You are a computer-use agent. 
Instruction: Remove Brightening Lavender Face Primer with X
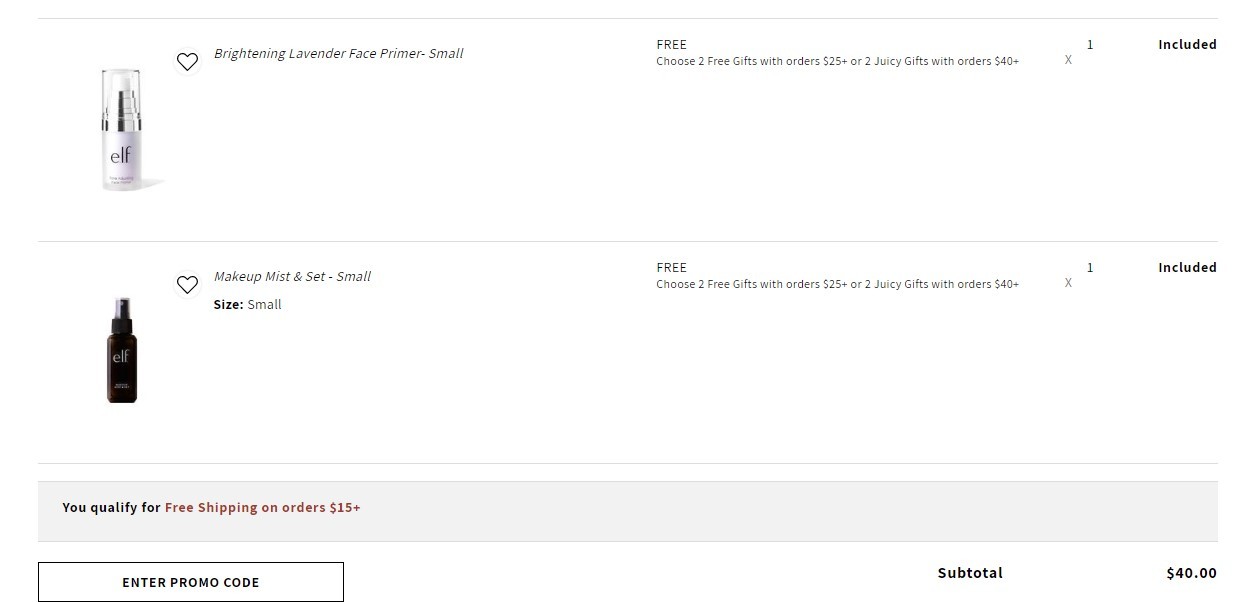1068,60
